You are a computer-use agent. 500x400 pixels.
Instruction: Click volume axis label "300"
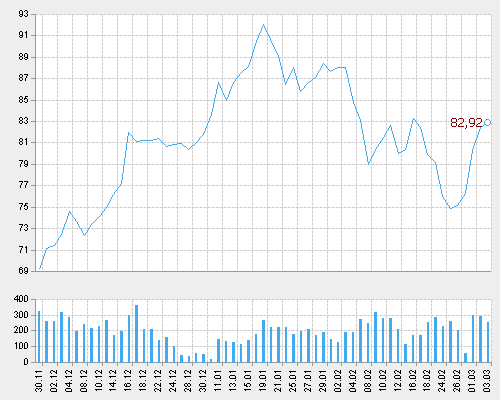pos(21,315)
